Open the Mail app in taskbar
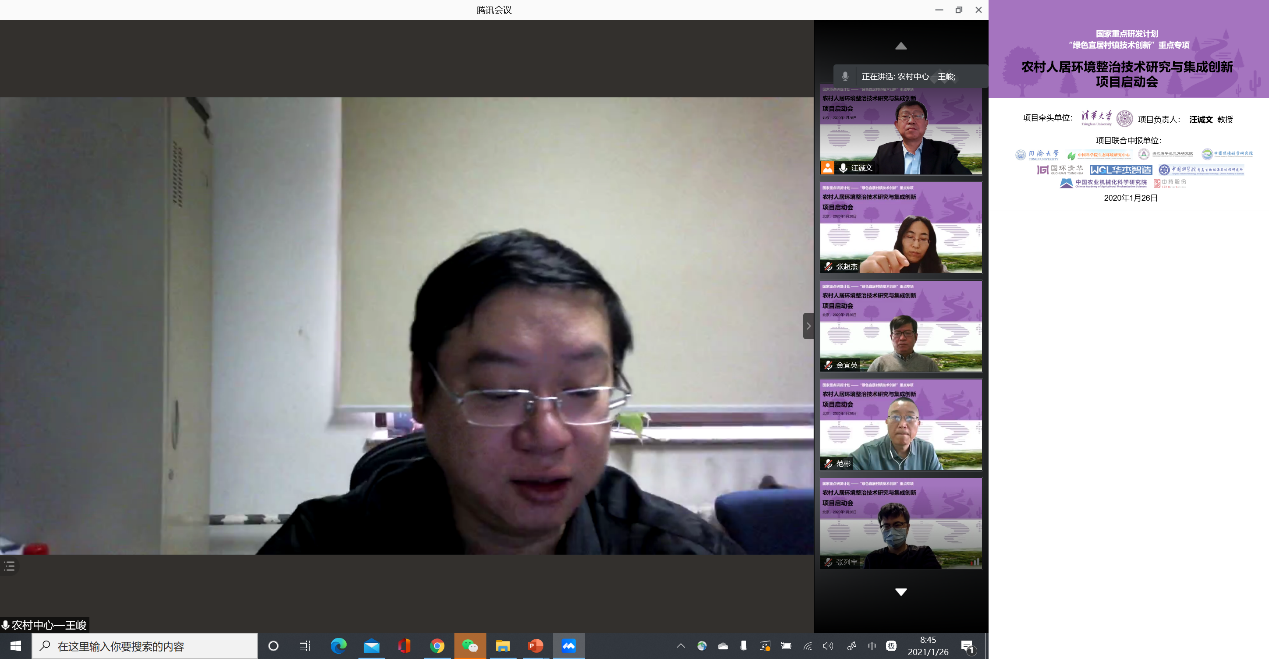The width and height of the screenshot is (1269, 659). tap(372, 646)
